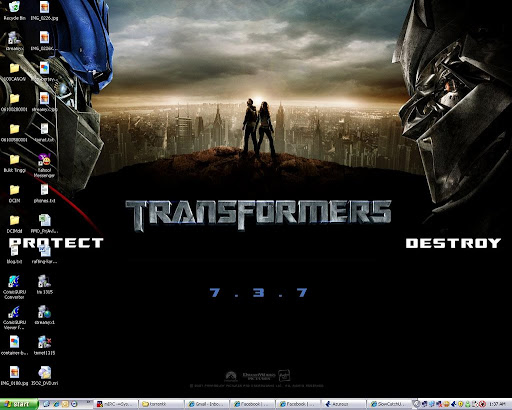This screenshot has width=512, height=410.
Task: Open the streamyx1 network shortcut with globe
Action: pyautogui.click(x=44, y=315)
